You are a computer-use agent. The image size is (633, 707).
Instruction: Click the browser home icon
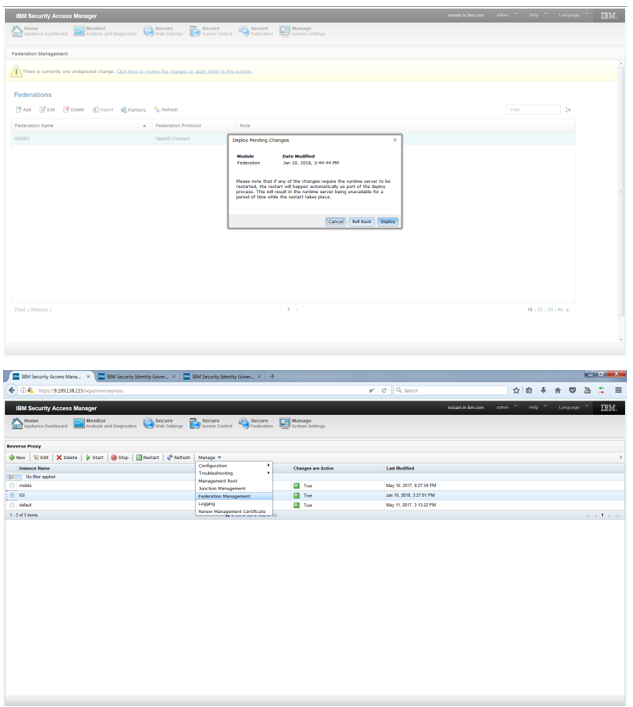click(x=558, y=390)
